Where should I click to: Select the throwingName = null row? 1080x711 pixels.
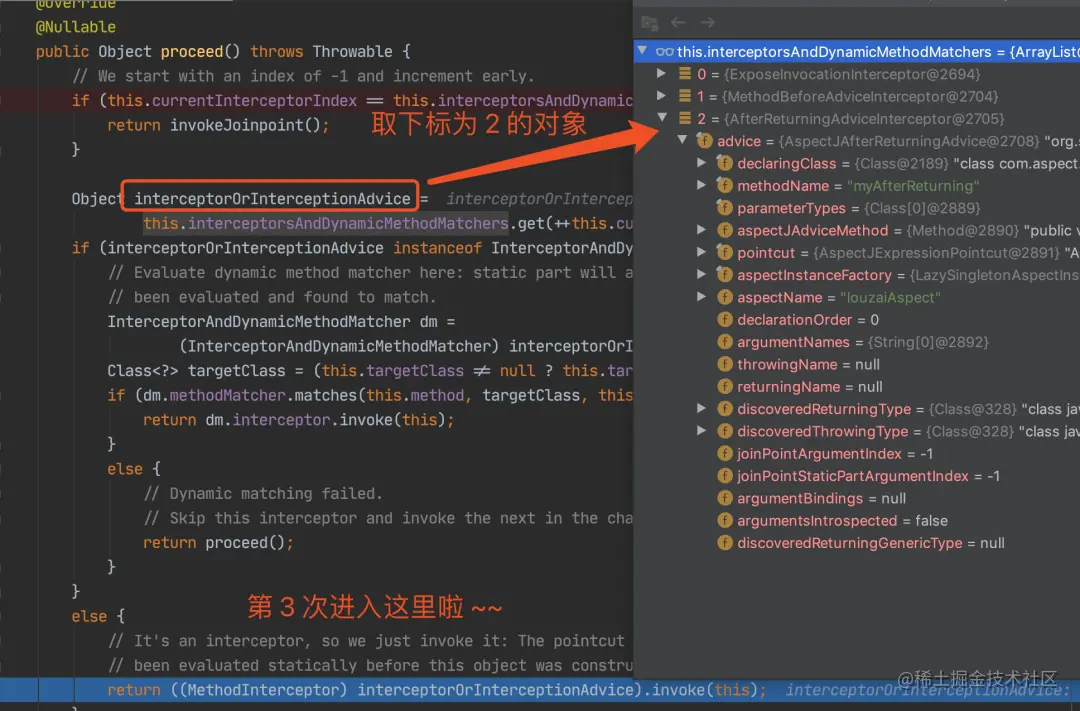857,364
